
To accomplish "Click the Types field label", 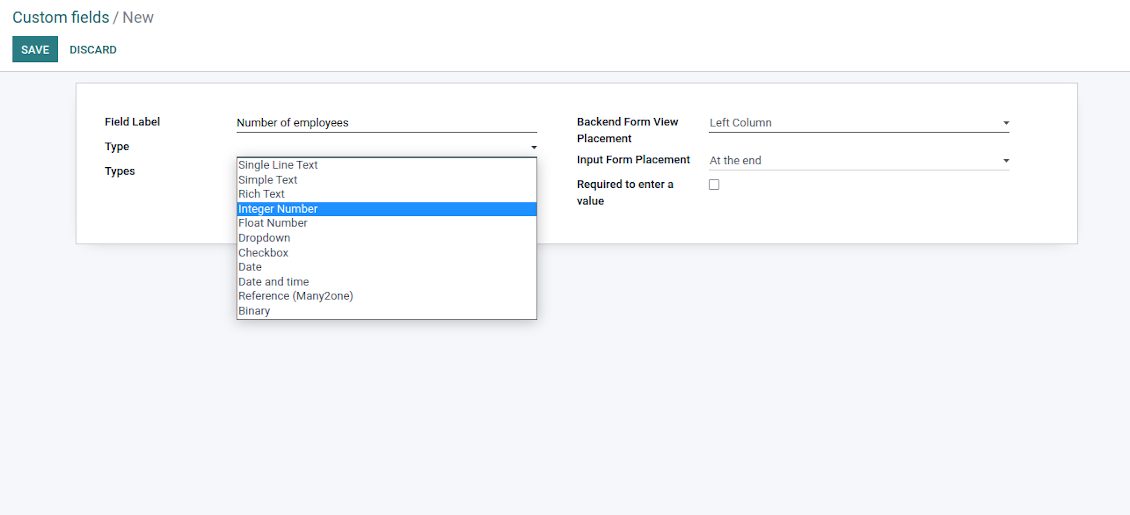I will 120,171.
